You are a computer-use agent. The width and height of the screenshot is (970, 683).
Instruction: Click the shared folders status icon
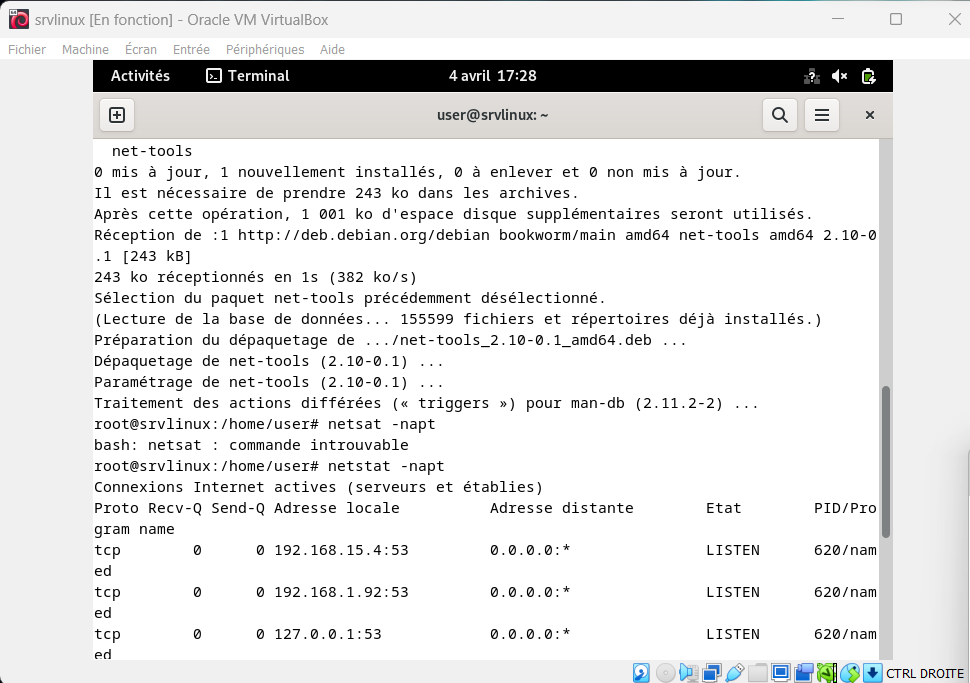[x=758, y=672]
